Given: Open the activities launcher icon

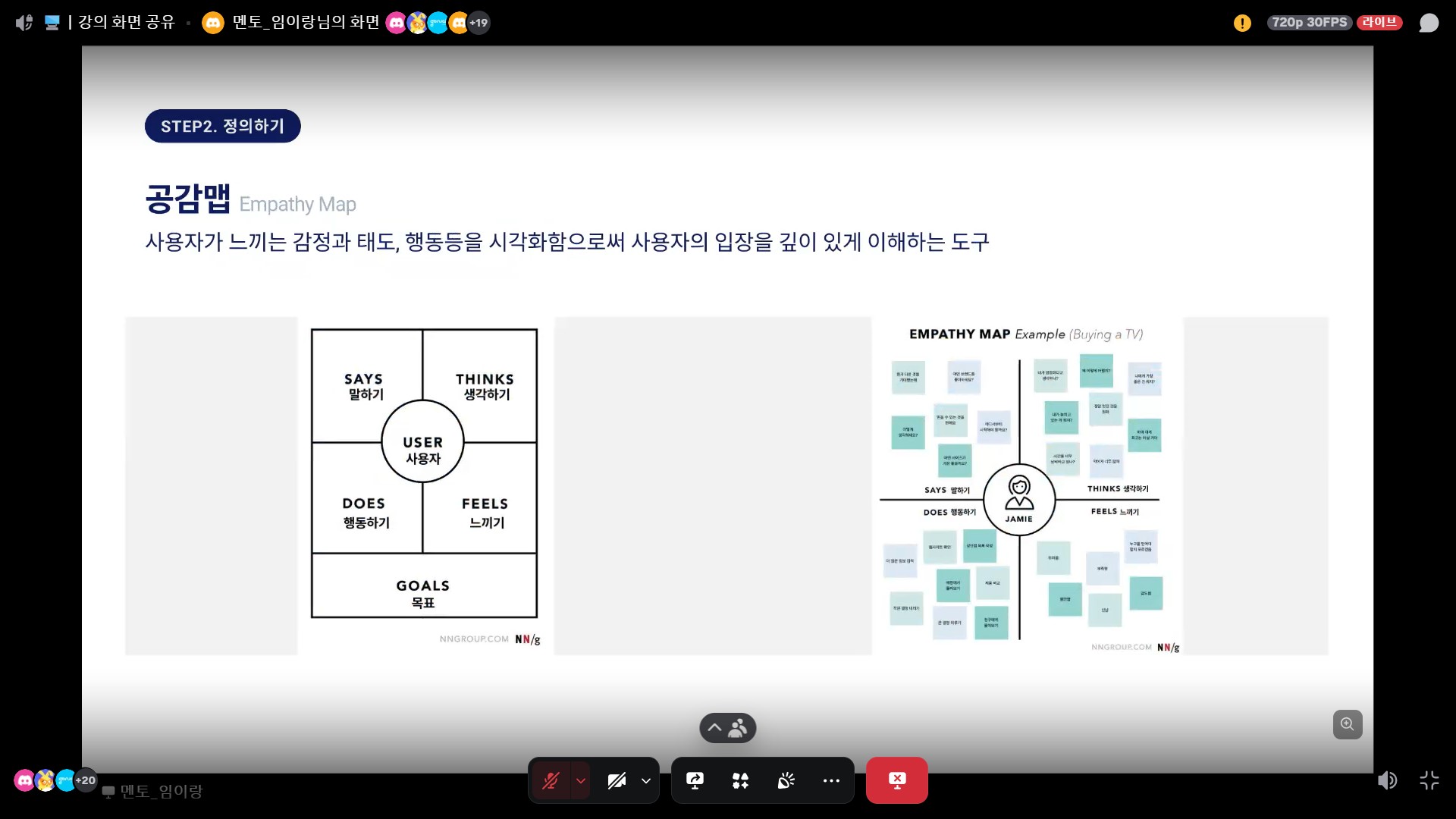Looking at the screenshot, I should click(740, 780).
